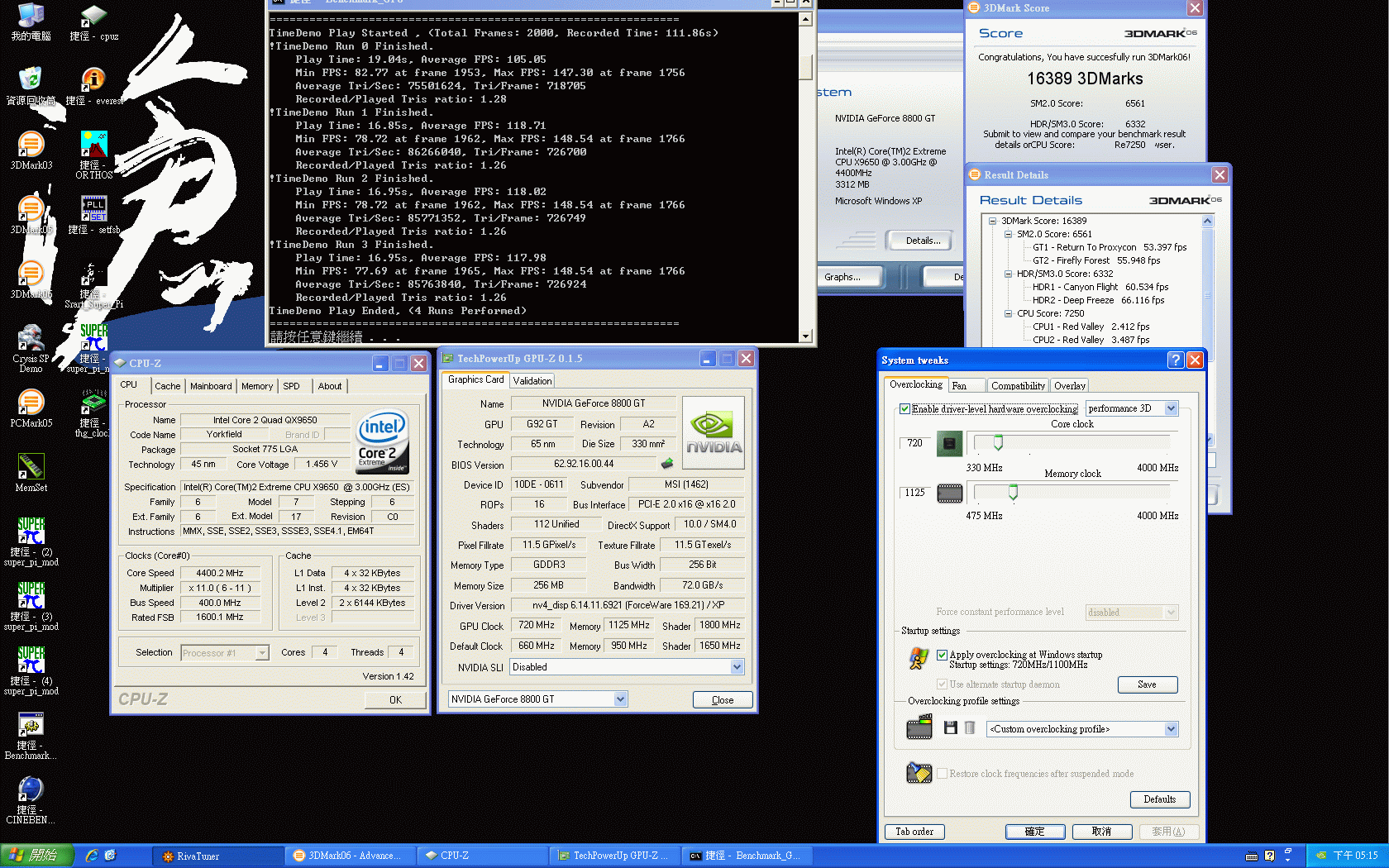This screenshot has width=1389, height=868.
Task: Open the Benchmark shortcut on desktop
Action: coord(31,735)
